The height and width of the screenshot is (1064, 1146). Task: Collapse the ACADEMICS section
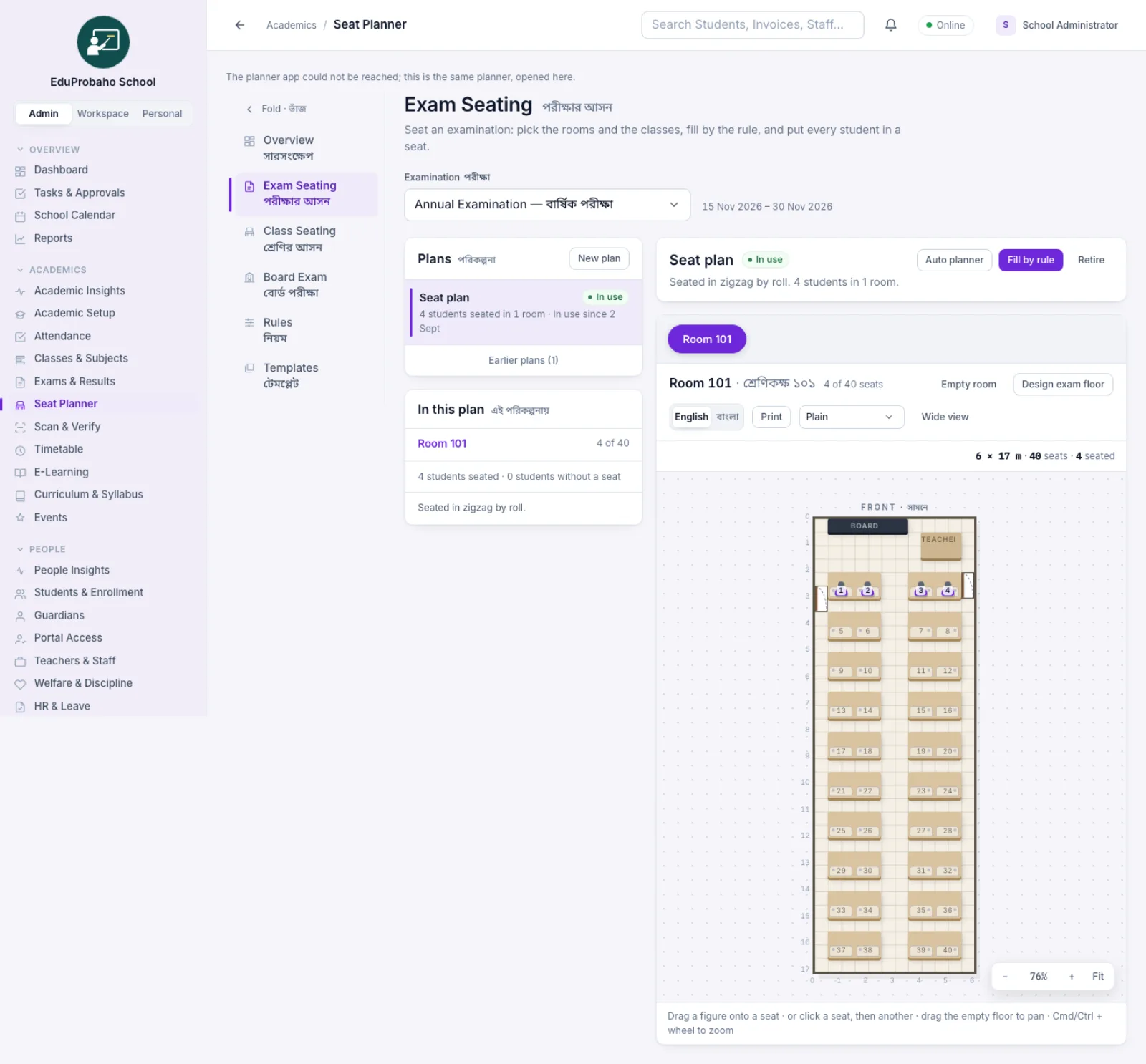click(52, 270)
